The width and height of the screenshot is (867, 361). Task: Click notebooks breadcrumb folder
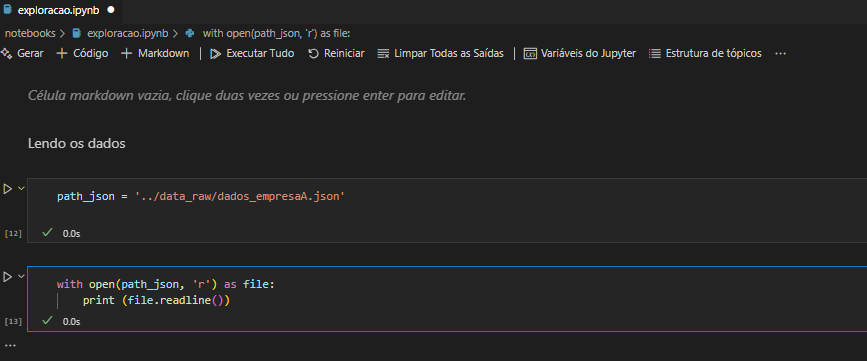30,33
